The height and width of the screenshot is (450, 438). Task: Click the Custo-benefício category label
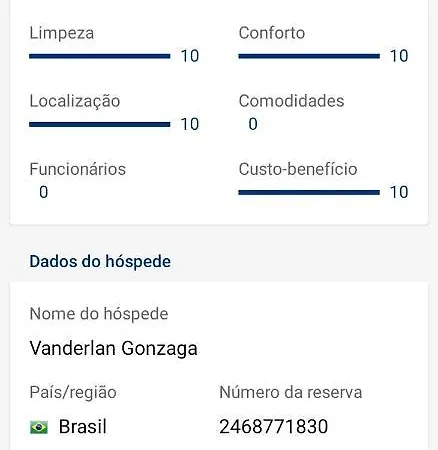pyautogui.click(x=298, y=169)
